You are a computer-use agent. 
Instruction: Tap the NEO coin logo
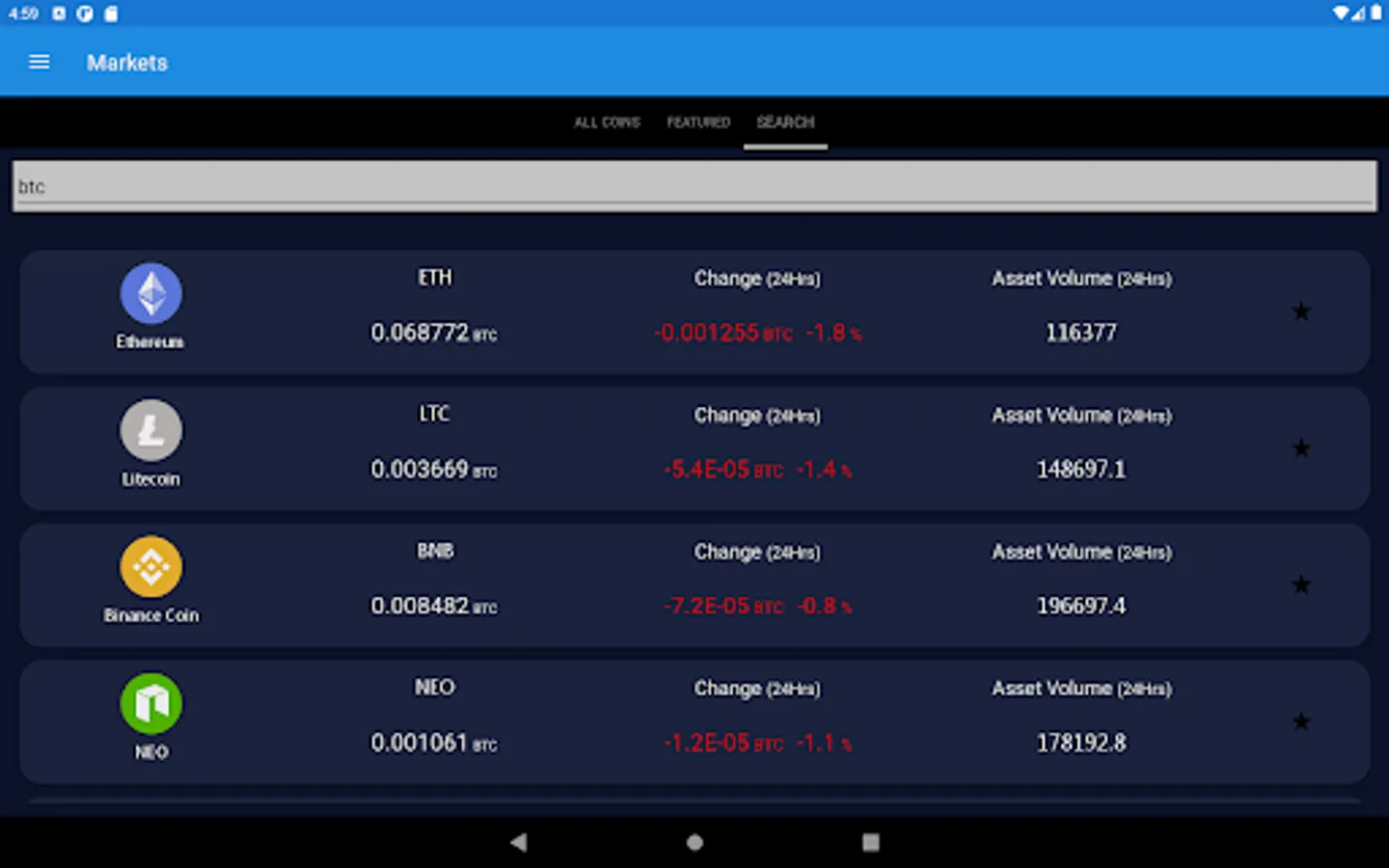(151, 703)
